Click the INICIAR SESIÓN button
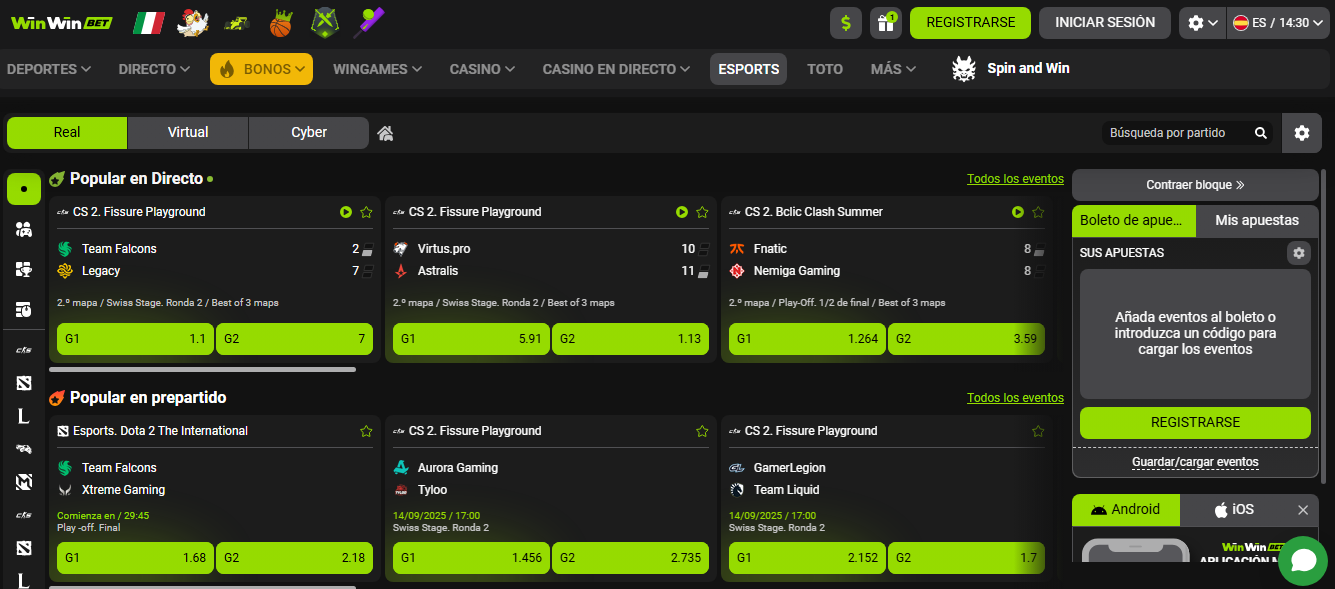Viewport: 1335px width, 589px height. [1104, 22]
